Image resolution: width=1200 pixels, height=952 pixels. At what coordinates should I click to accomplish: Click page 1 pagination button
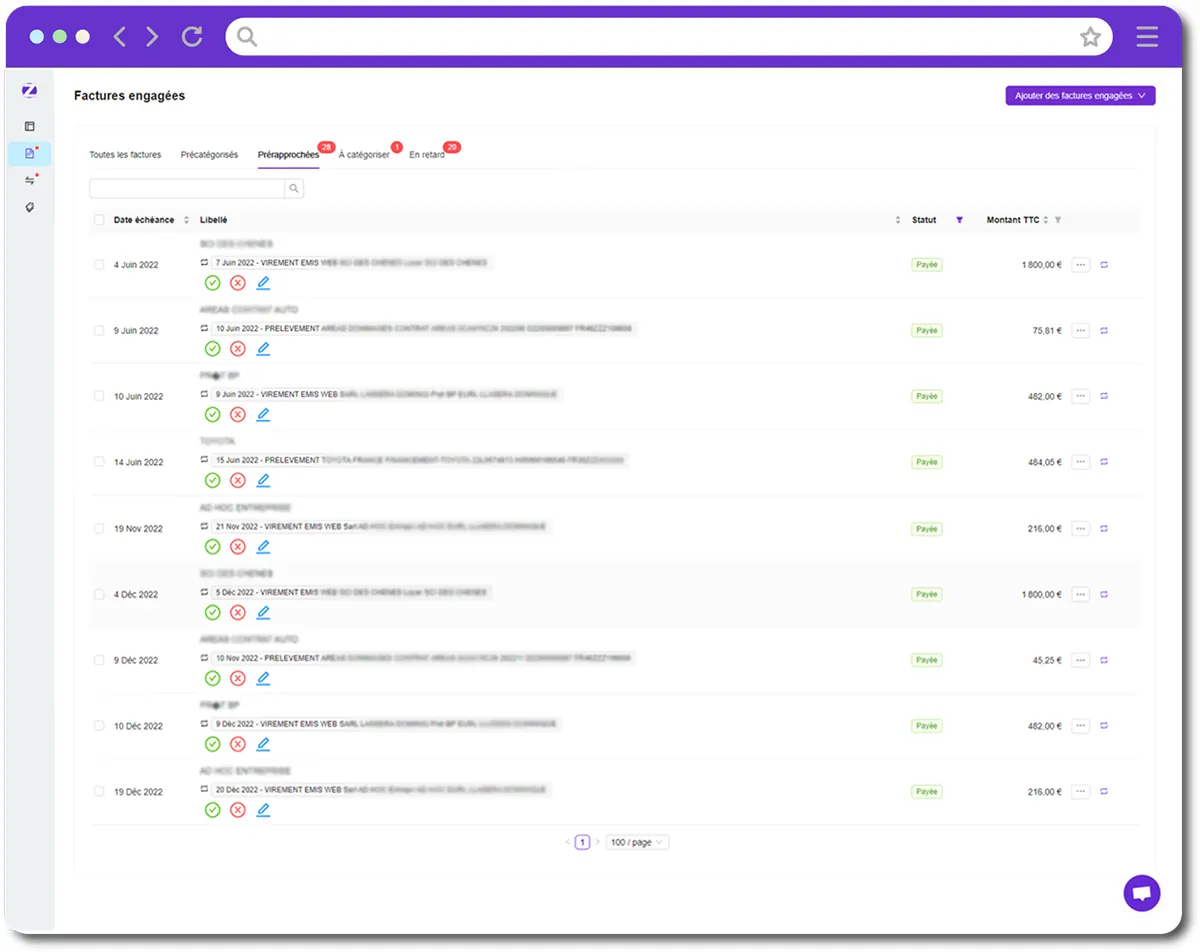(x=583, y=843)
